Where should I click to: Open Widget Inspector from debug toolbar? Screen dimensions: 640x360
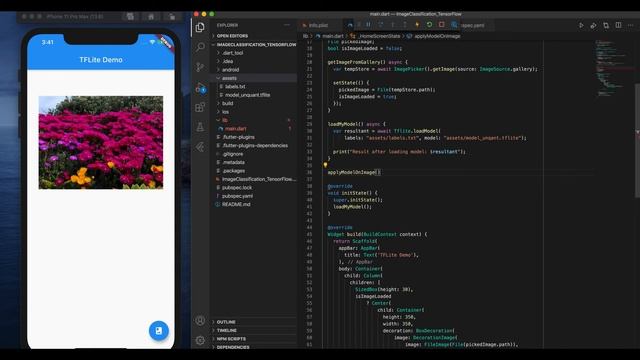click(x=454, y=25)
